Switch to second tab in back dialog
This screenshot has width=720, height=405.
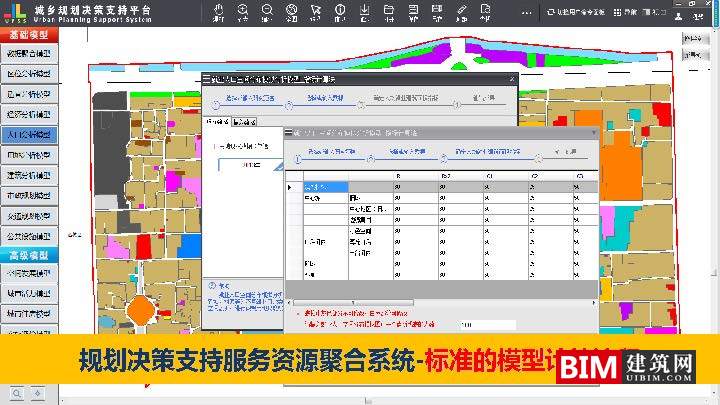coord(243,123)
